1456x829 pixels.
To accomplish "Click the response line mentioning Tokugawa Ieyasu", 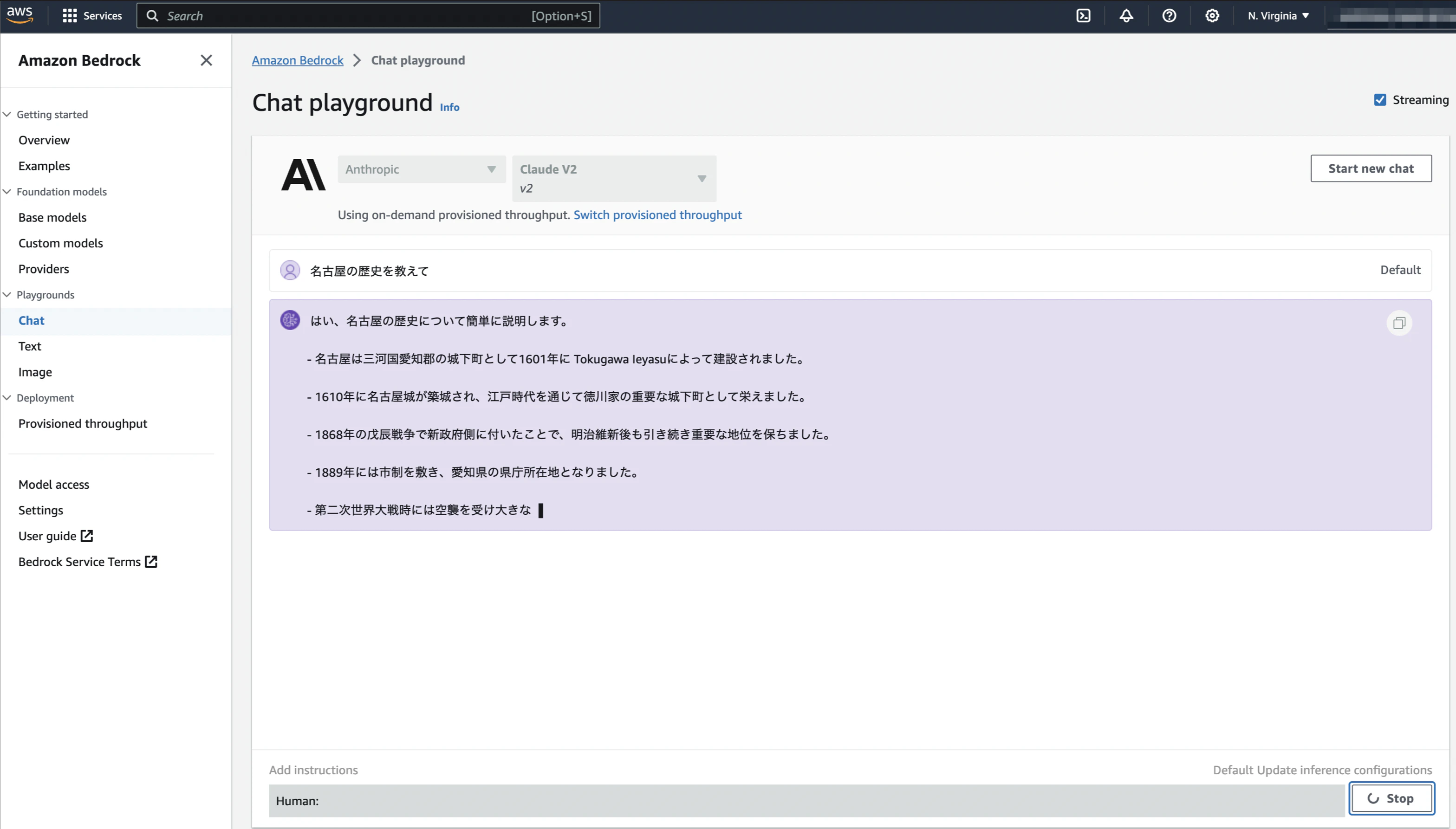I will point(555,359).
